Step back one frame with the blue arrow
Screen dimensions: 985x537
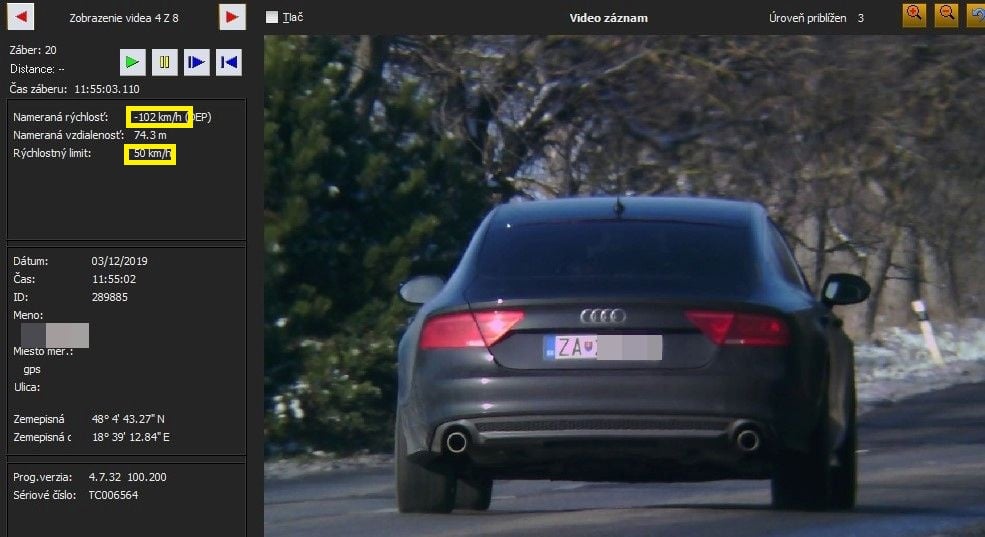[229, 62]
